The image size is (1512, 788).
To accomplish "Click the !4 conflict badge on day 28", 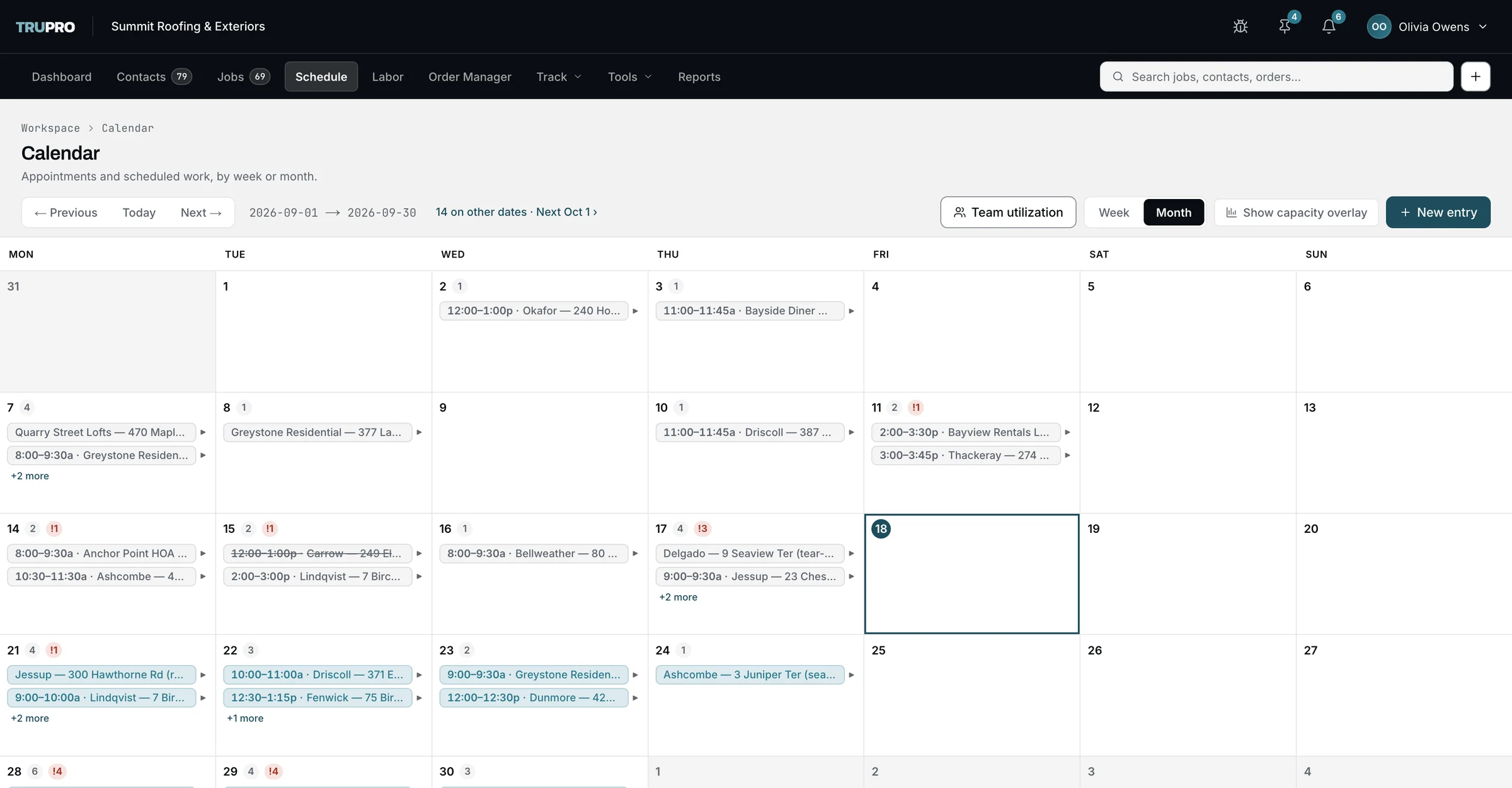I will (x=57, y=771).
